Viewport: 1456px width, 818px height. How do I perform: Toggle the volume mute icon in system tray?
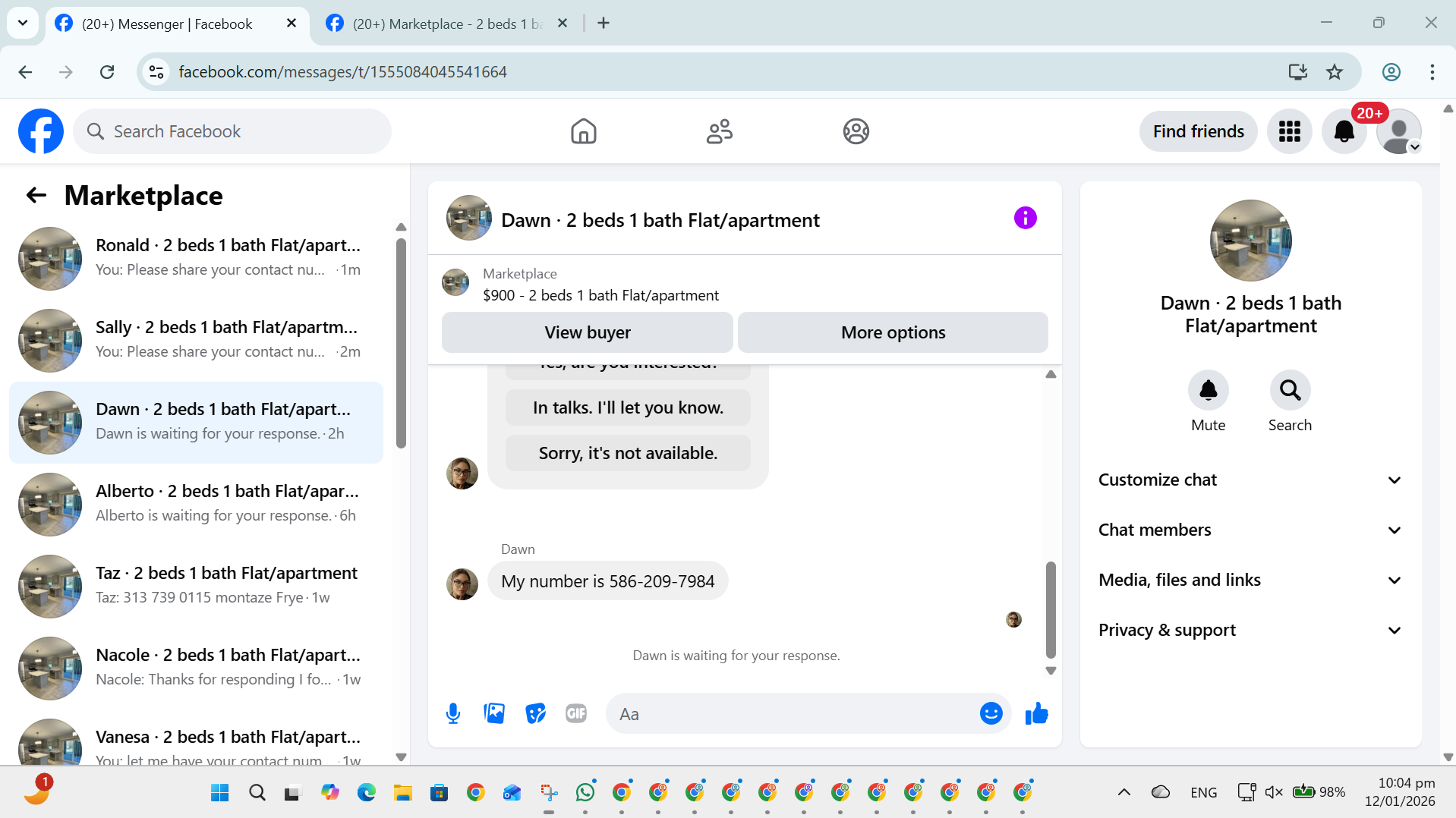click(1274, 792)
